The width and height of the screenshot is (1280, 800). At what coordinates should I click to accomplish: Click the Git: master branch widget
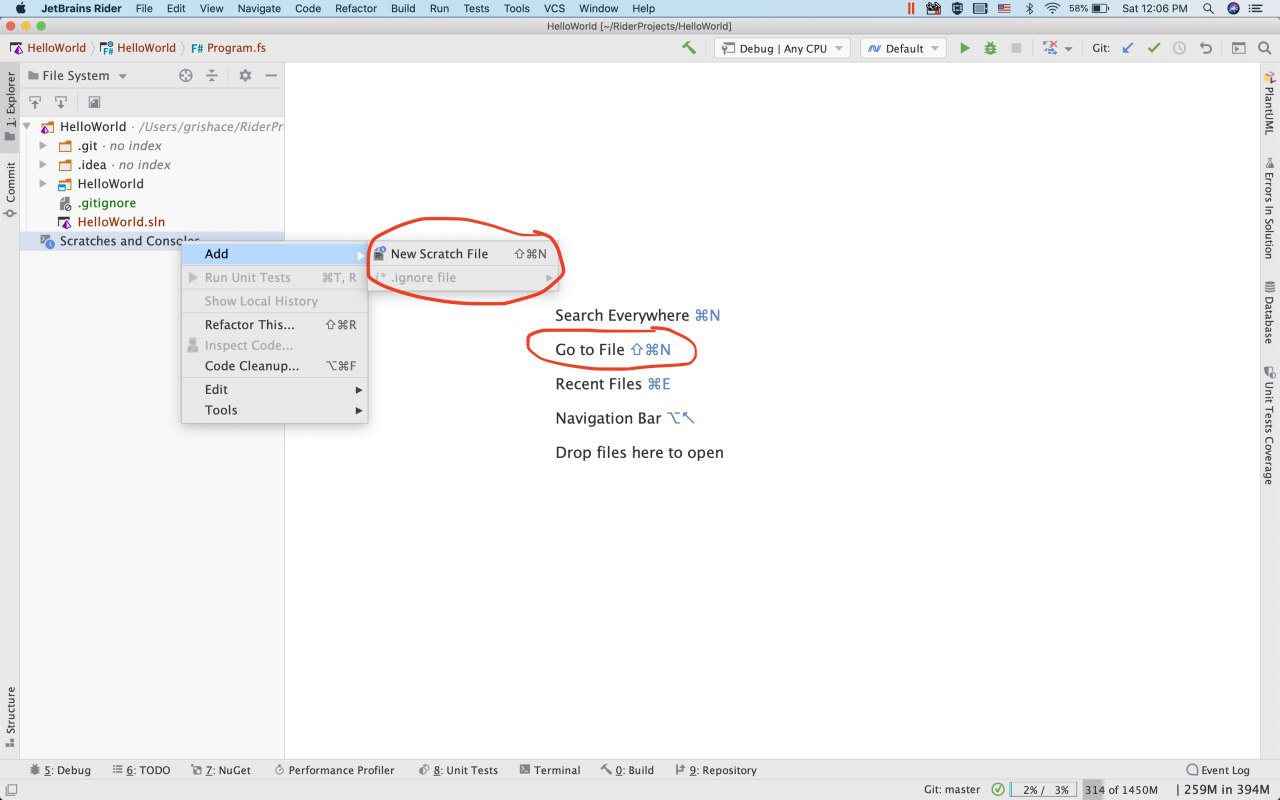952,789
